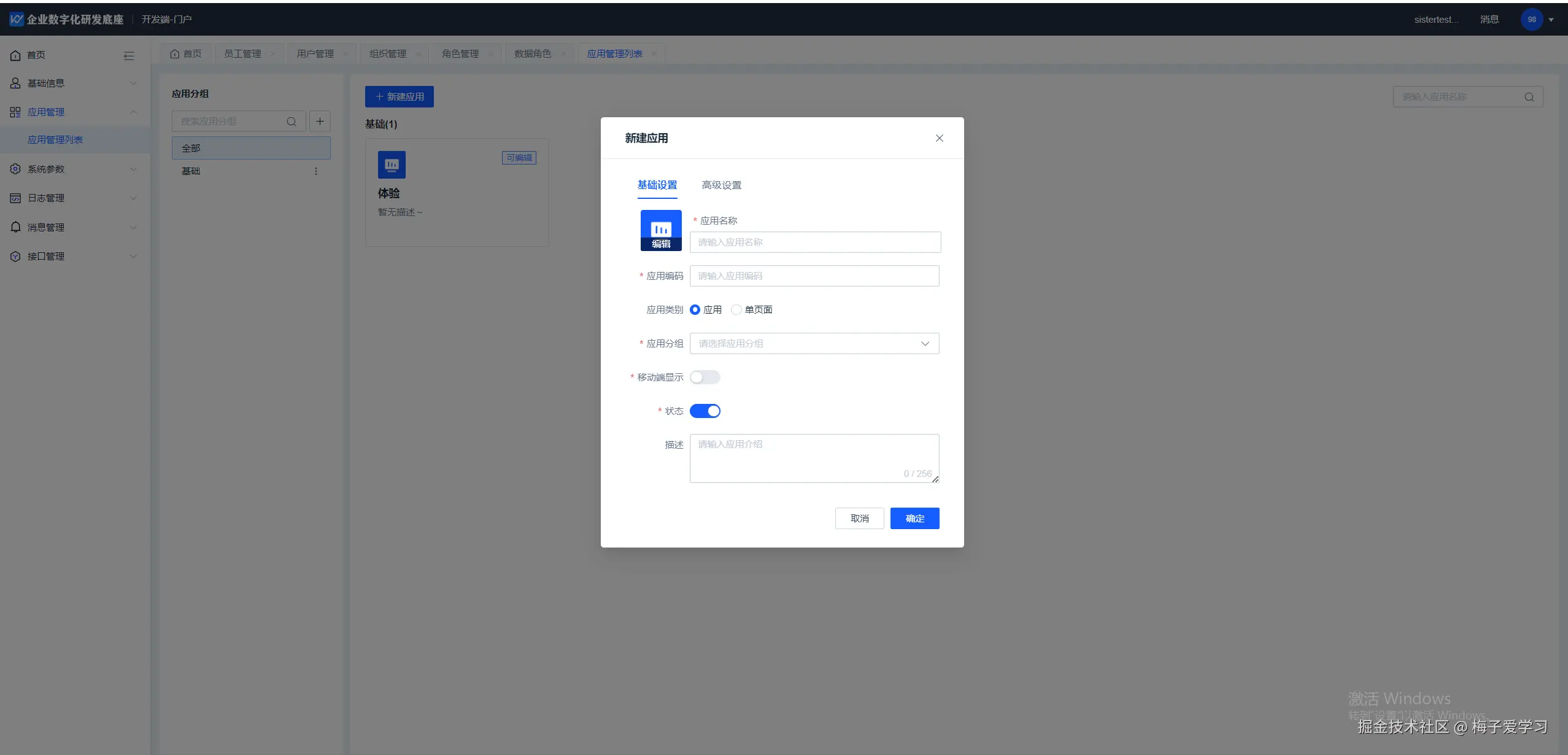Select the 单页面 radio option

pos(736,310)
